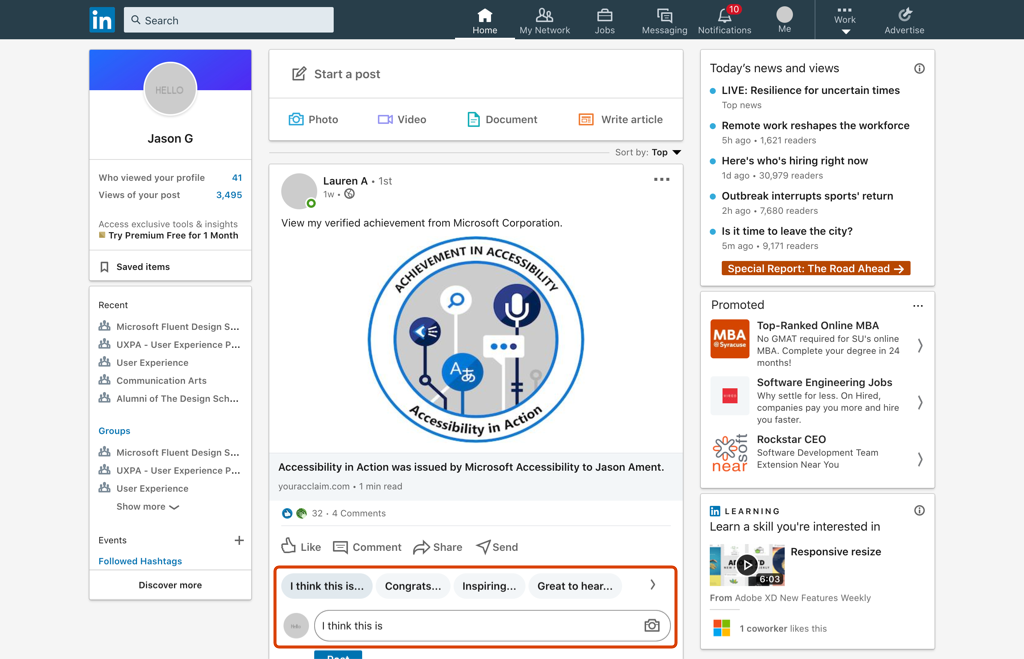Open Special Report: The Road Ahead
Image resolution: width=1024 pixels, height=659 pixels.
pos(816,269)
